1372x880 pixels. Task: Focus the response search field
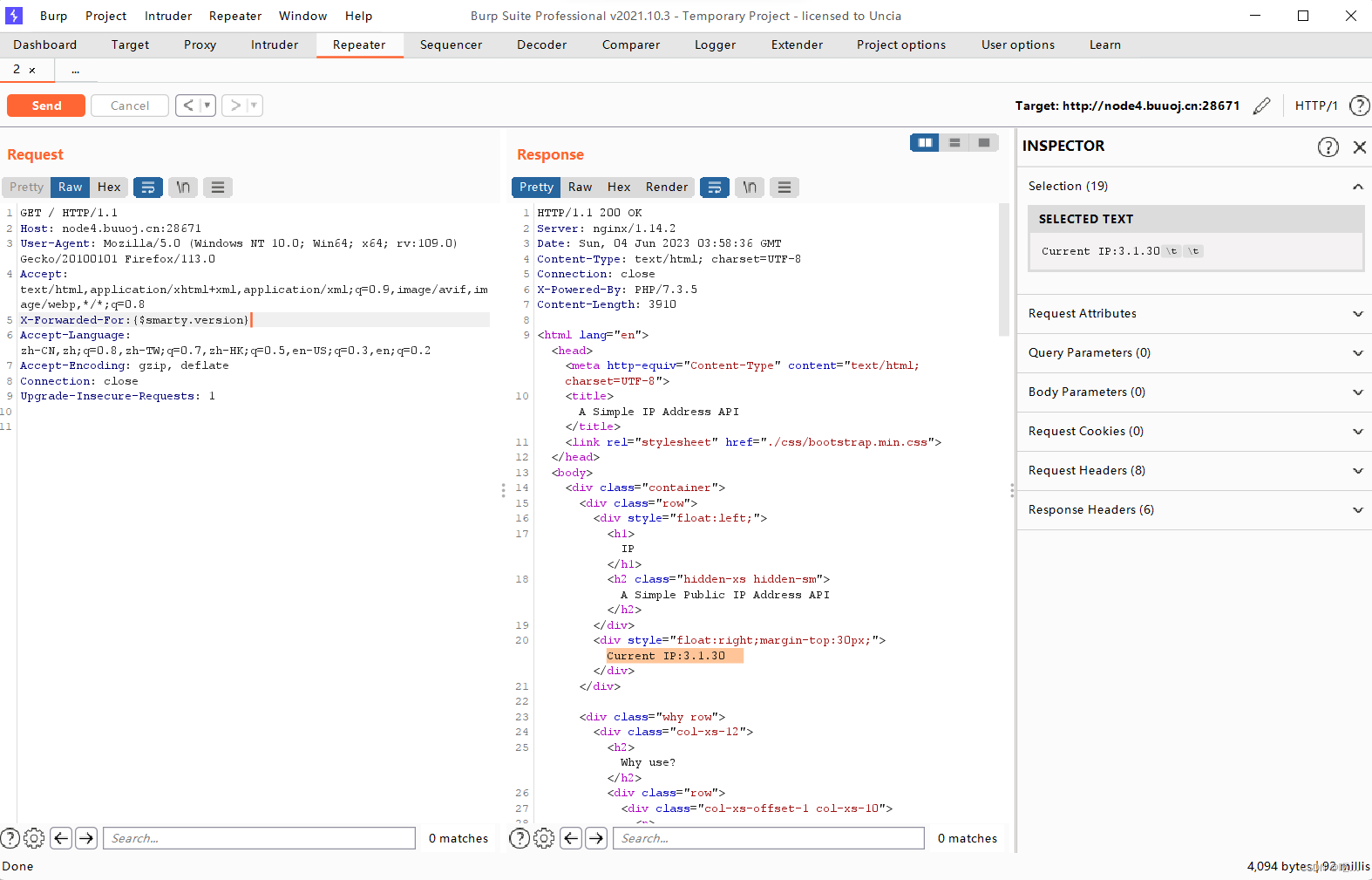coord(769,838)
